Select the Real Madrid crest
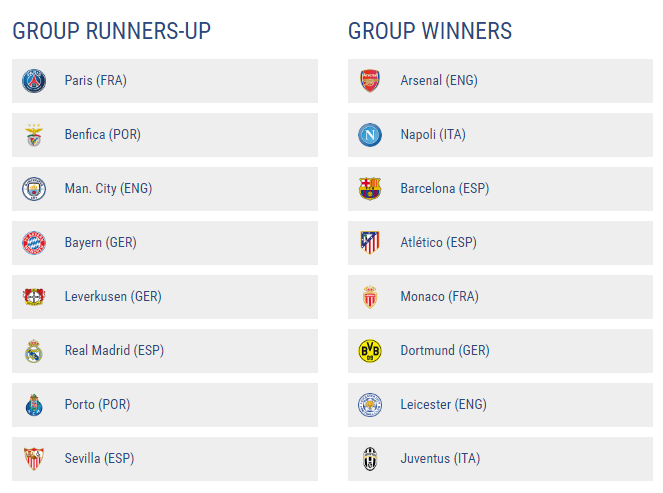 tap(34, 351)
